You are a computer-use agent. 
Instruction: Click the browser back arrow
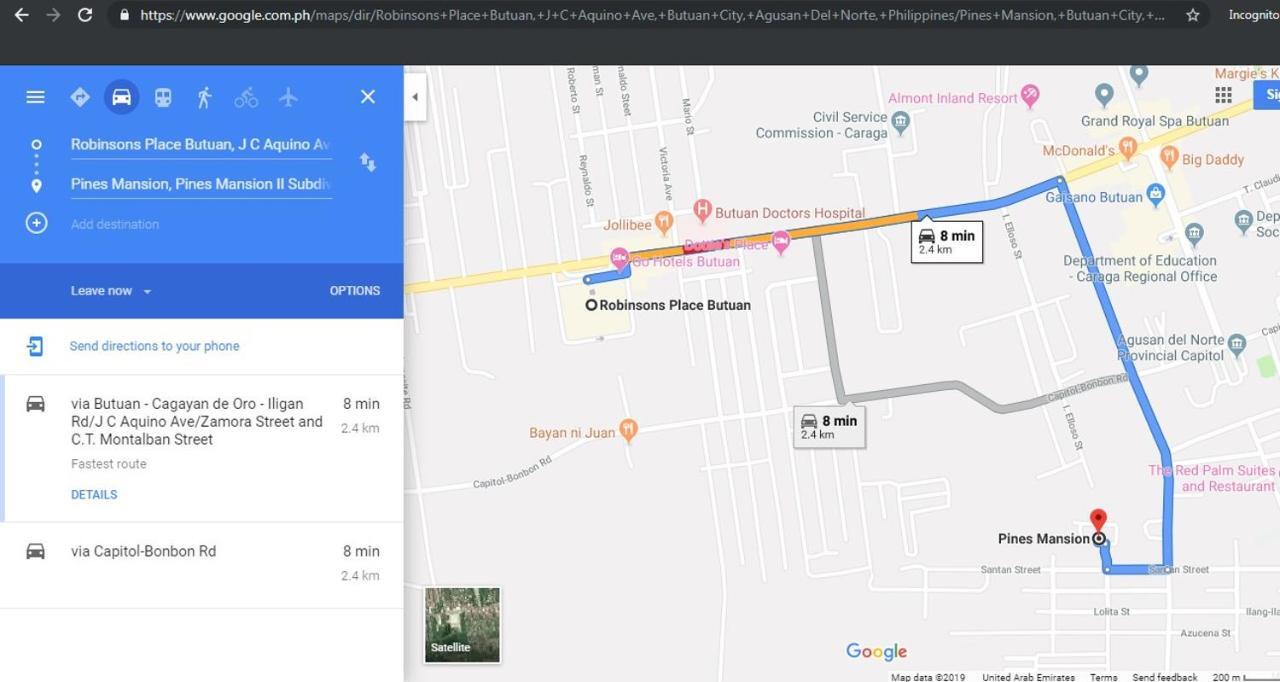[x=21, y=15]
